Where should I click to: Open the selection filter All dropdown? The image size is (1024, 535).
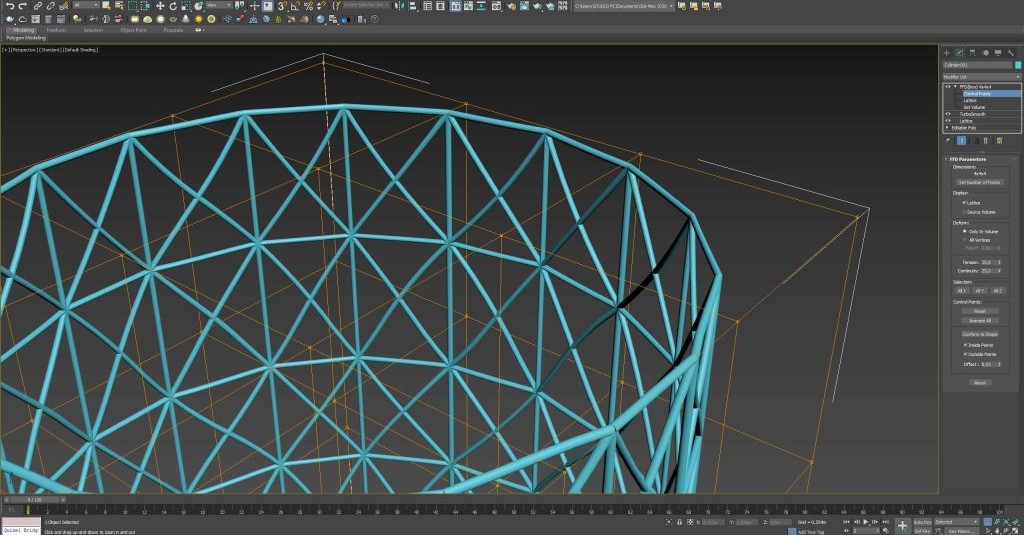[x=85, y=5]
